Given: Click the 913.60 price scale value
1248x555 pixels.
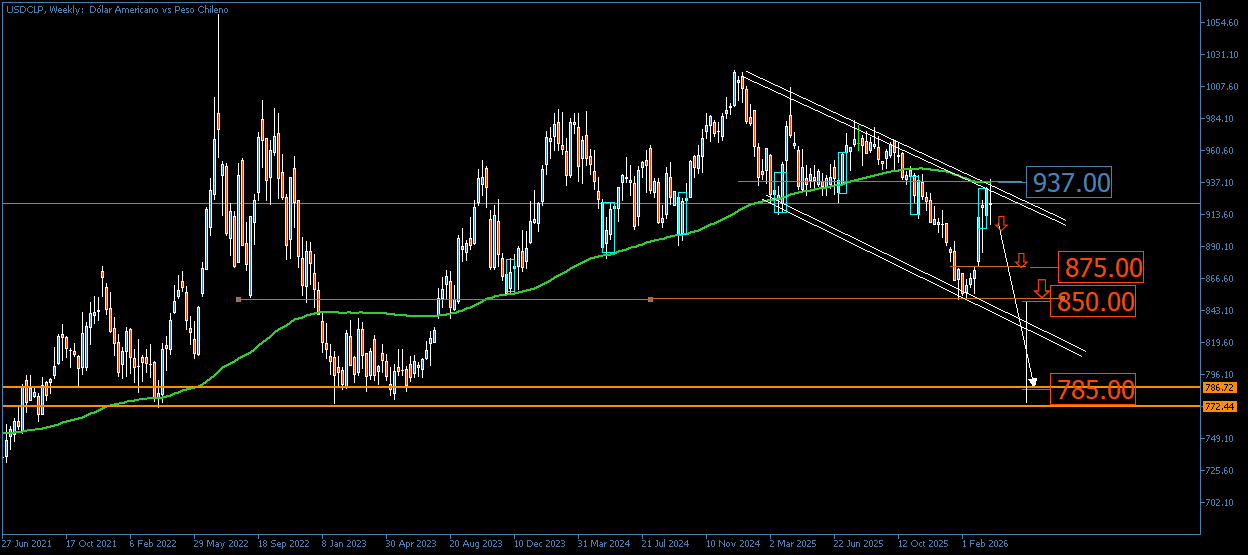Looking at the screenshot, I should point(1222,214).
